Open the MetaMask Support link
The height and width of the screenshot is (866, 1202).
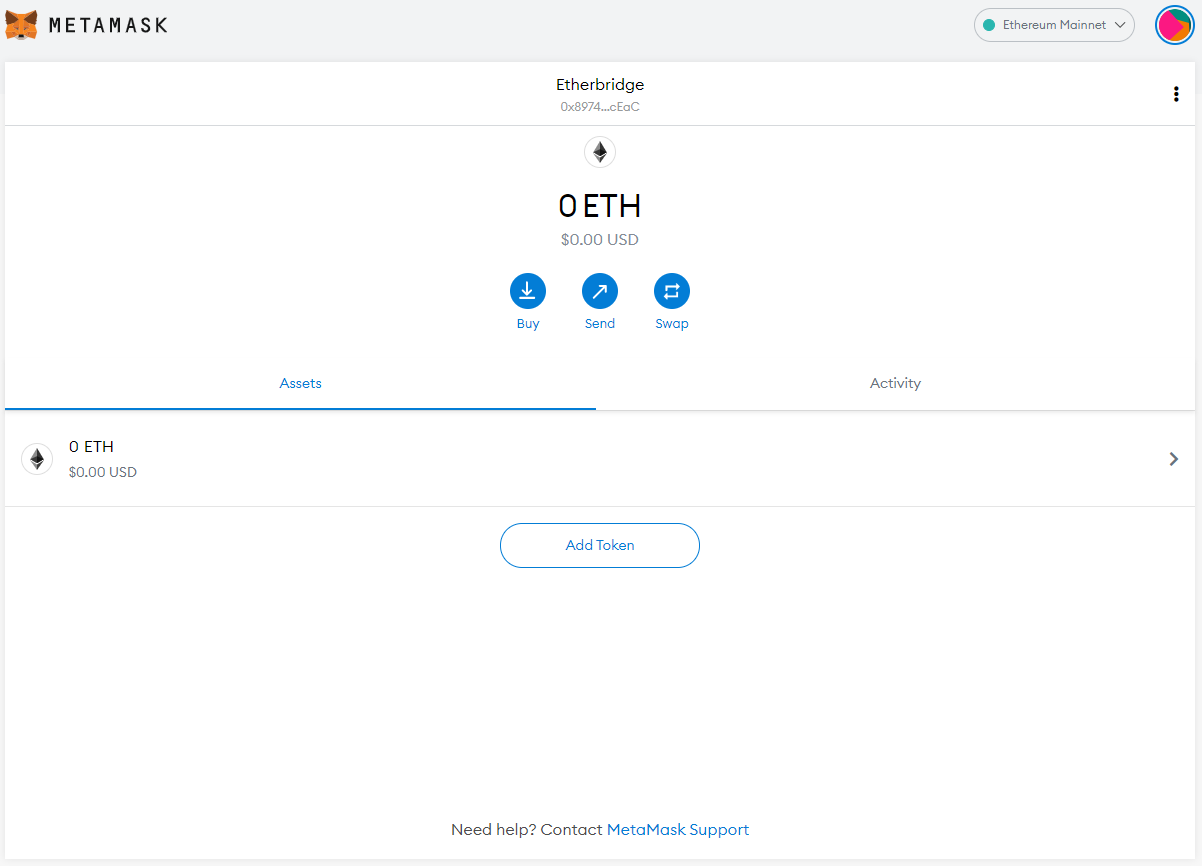[x=677, y=829]
